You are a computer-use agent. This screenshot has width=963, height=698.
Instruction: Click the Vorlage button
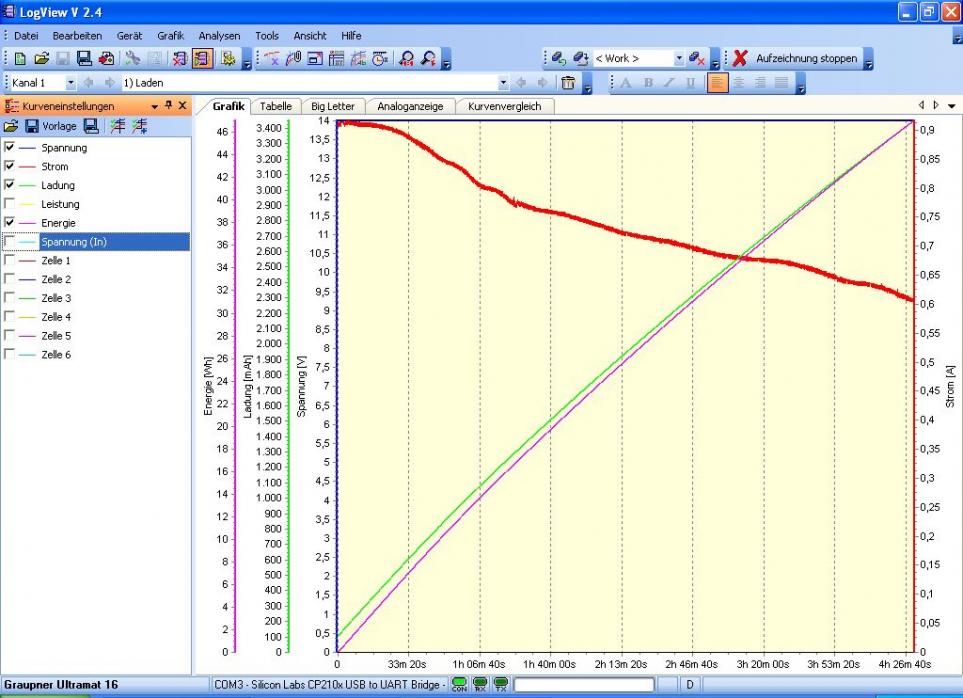tap(59, 126)
